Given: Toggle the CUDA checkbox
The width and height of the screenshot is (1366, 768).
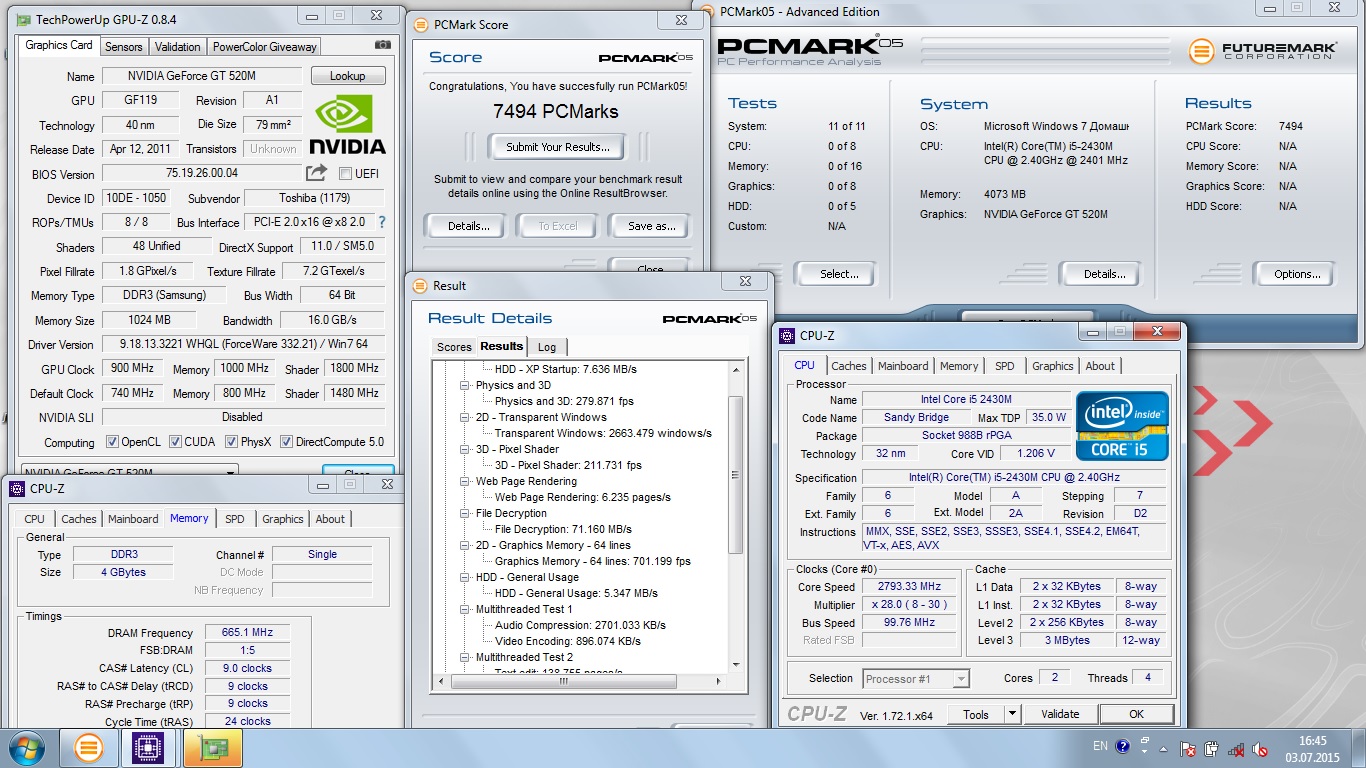Looking at the screenshot, I should tap(175, 441).
